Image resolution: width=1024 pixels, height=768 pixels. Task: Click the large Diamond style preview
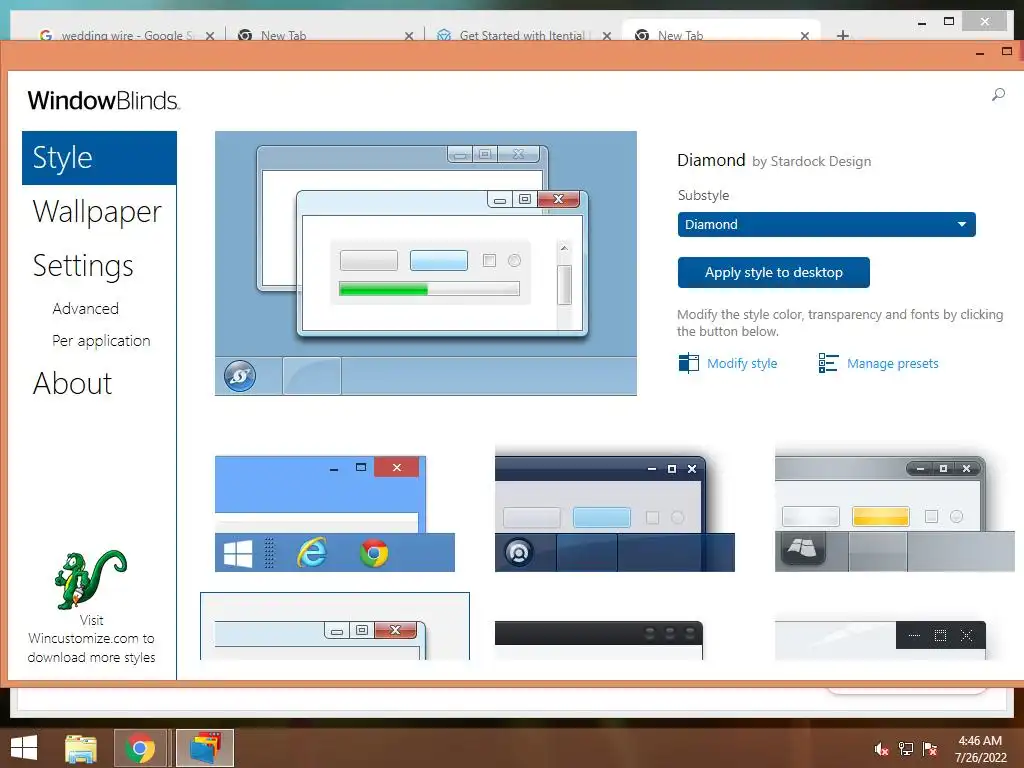[426, 263]
